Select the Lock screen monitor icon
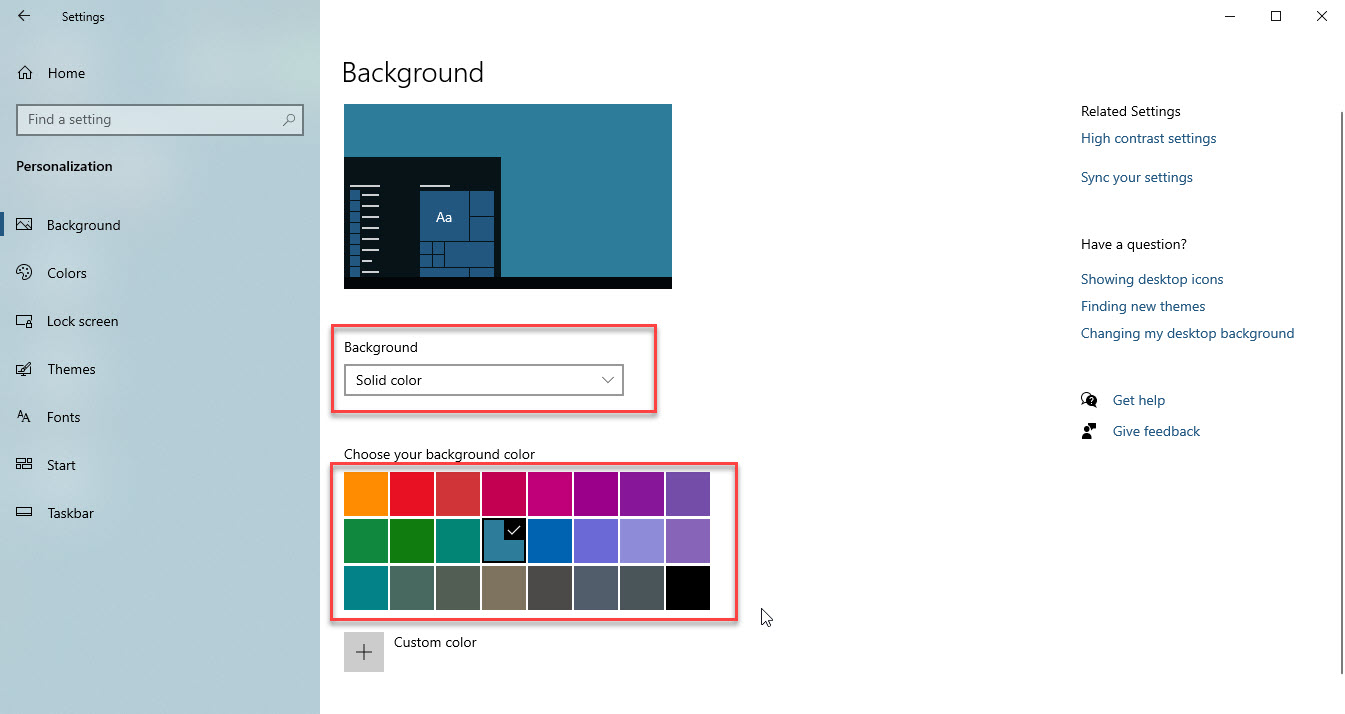 pos(25,321)
